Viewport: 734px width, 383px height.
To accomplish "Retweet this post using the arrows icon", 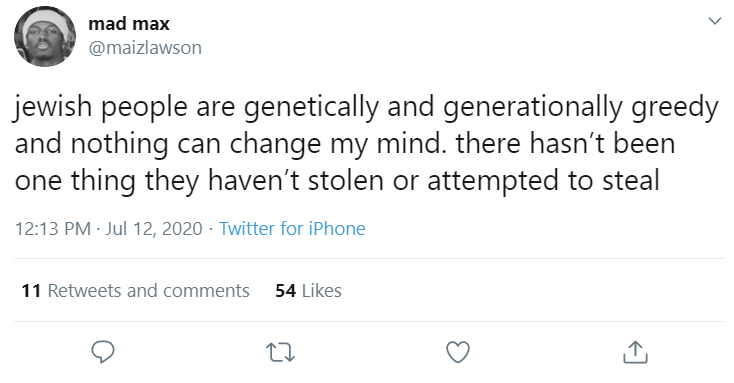I will (x=280, y=353).
